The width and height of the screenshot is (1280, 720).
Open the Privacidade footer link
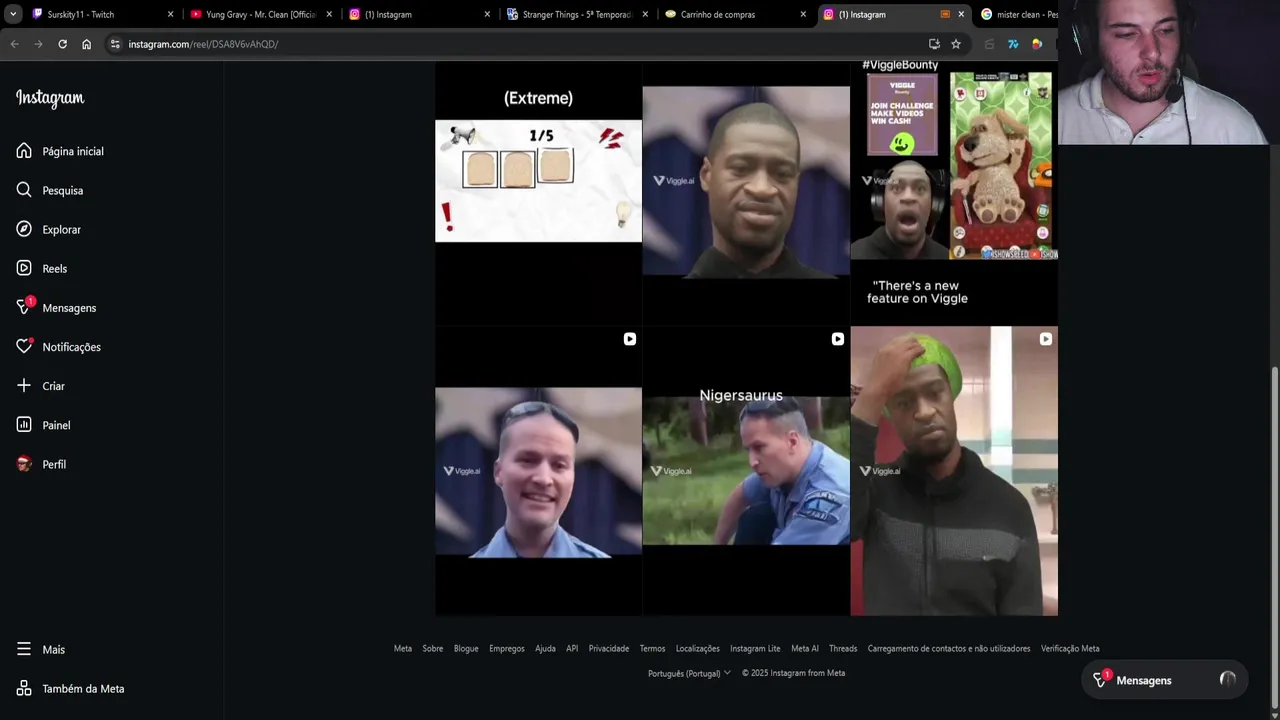[609, 648]
